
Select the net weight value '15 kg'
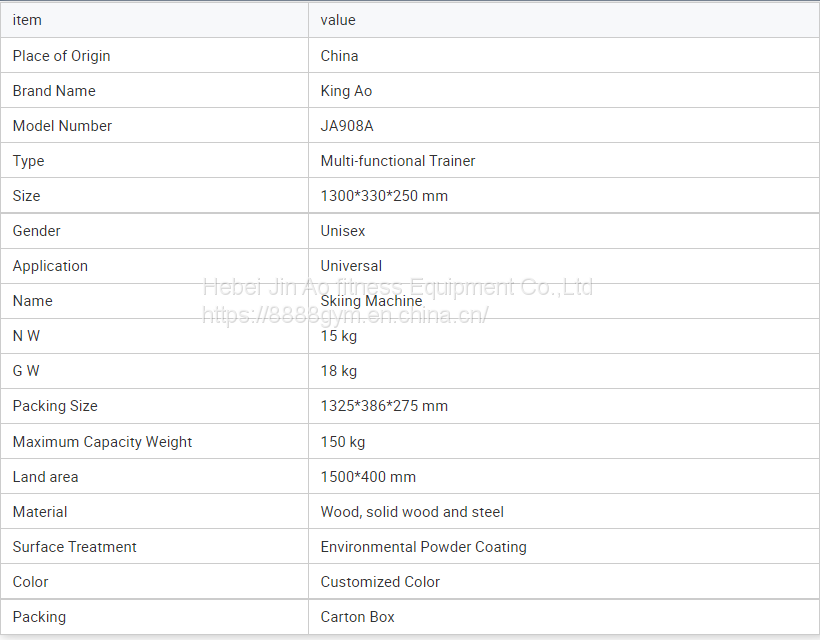click(339, 336)
